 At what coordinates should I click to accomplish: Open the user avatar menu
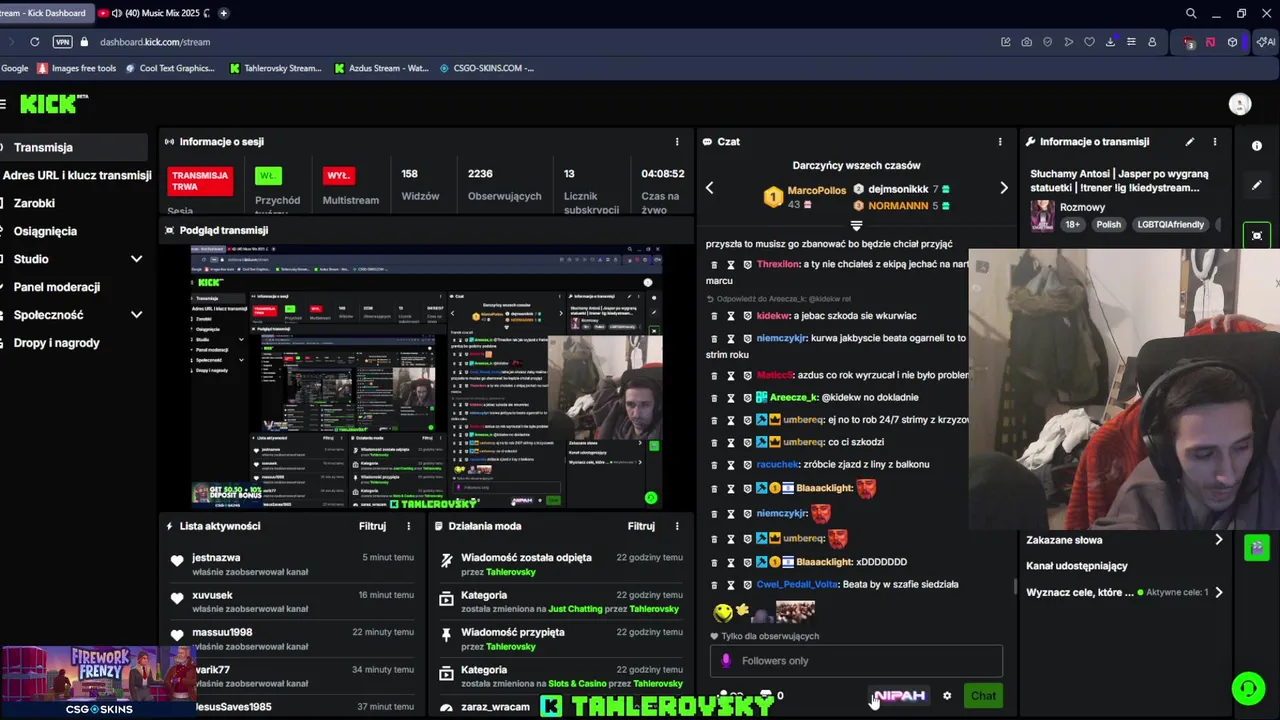[x=1240, y=104]
